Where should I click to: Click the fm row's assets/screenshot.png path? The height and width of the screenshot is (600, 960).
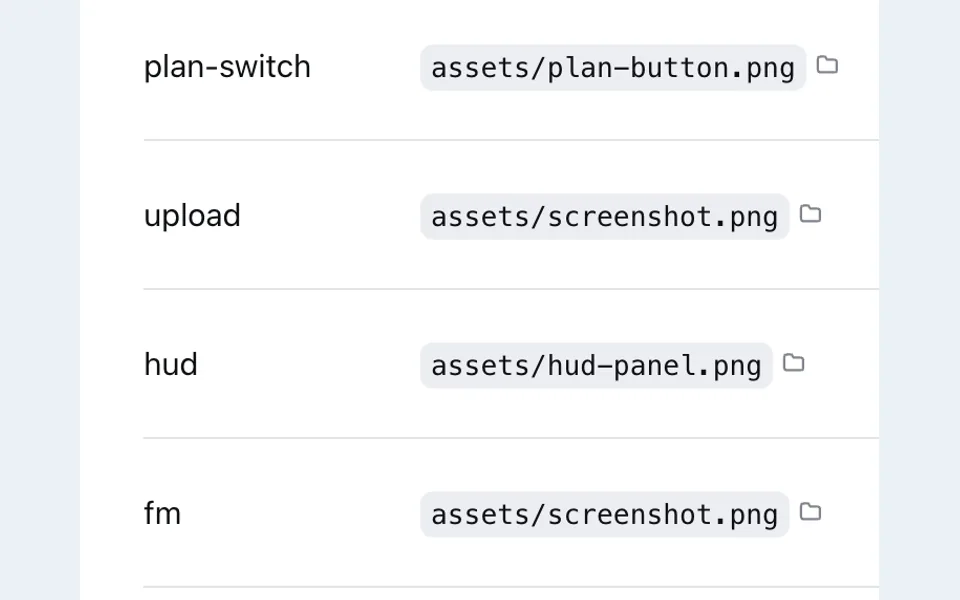(605, 514)
